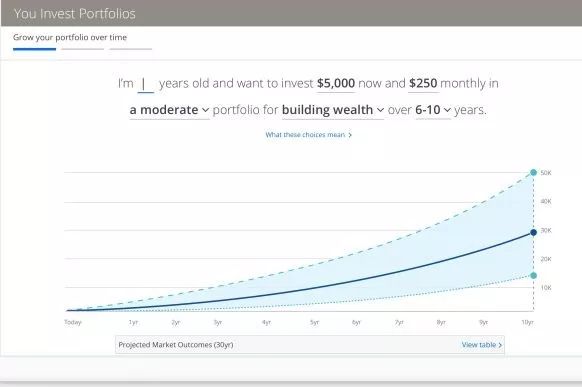Click the dark blue marker near 30K
This screenshot has width=582, height=387.
coord(533,232)
